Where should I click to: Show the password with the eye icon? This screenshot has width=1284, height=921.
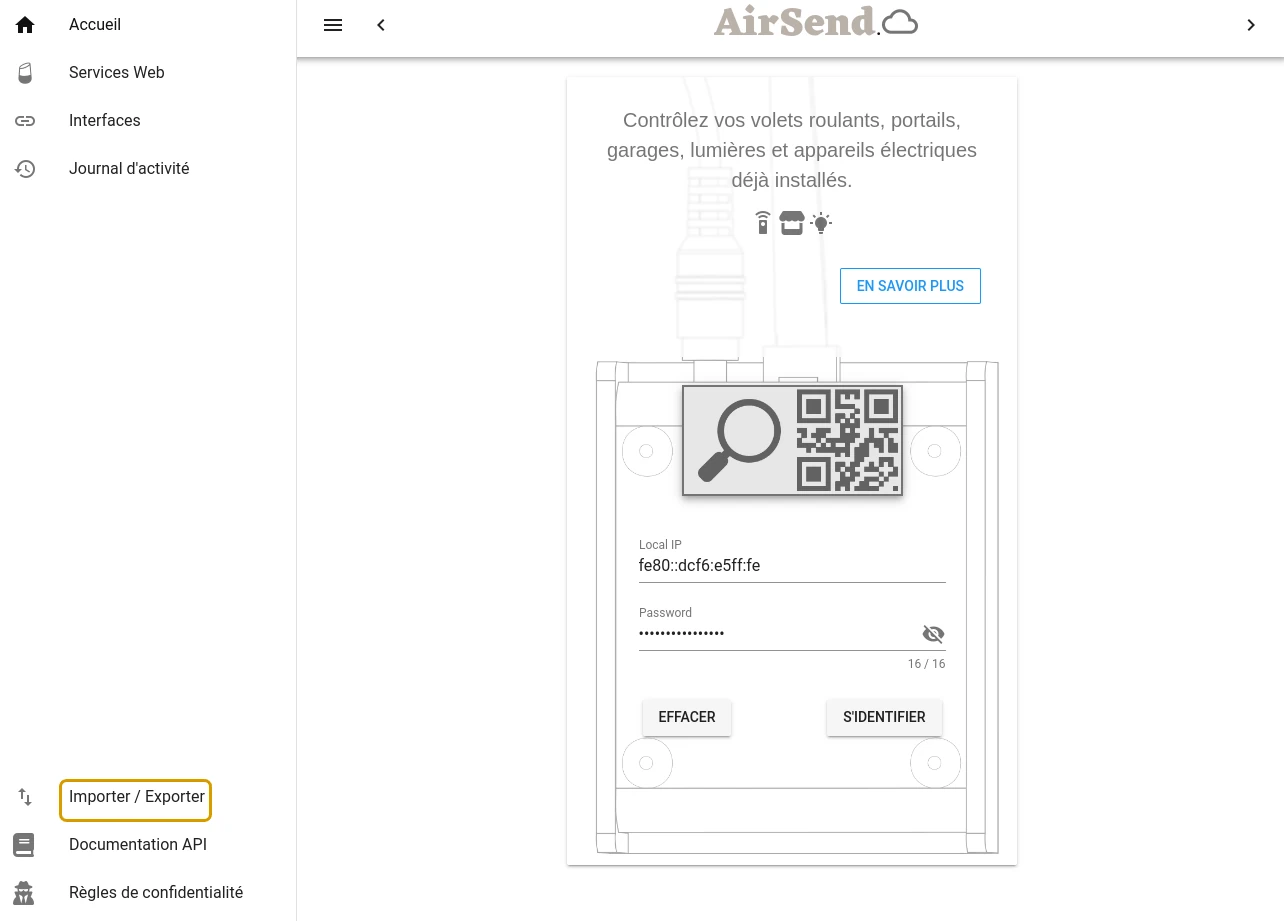pyautogui.click(x=933, y=634)
